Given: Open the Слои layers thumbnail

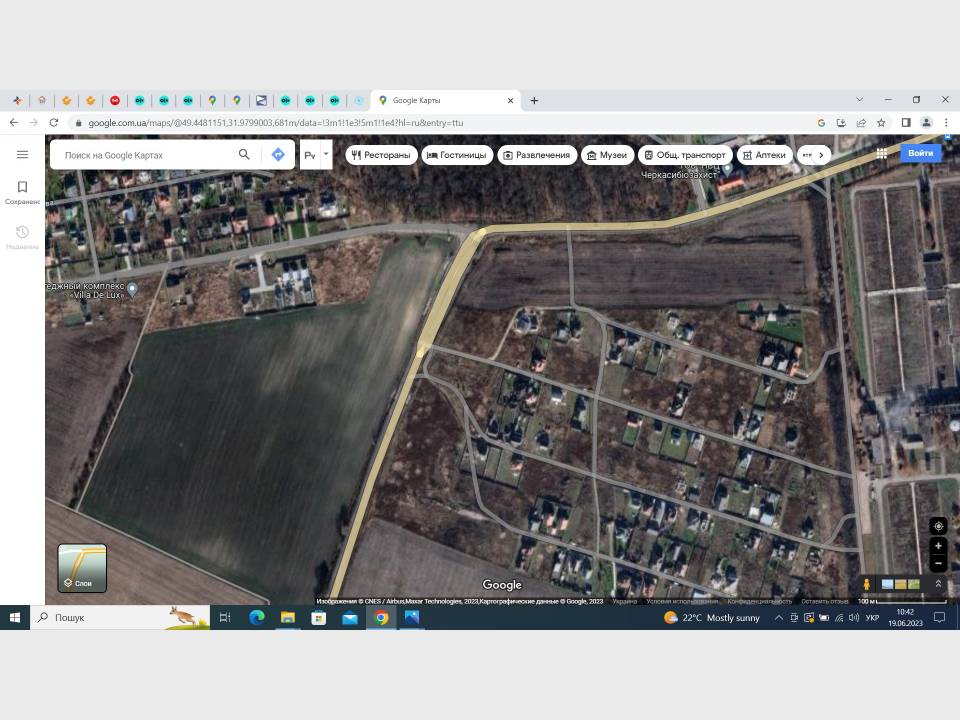Looking at the screenshot, I should pos(82,568).
